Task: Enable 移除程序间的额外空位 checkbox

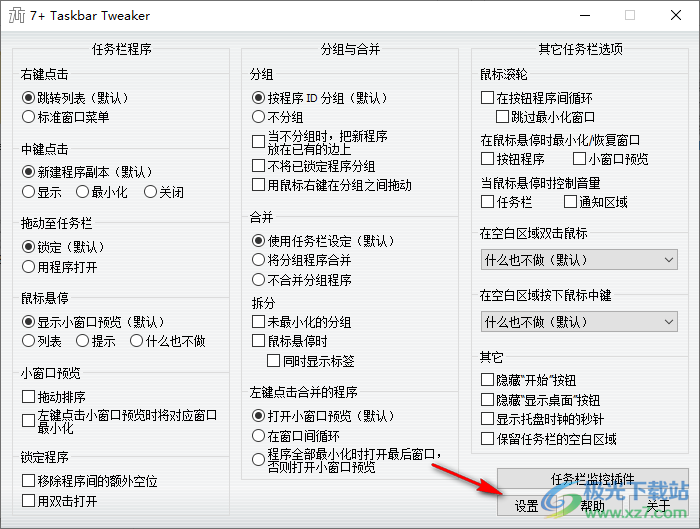Action: pos(28,481)
